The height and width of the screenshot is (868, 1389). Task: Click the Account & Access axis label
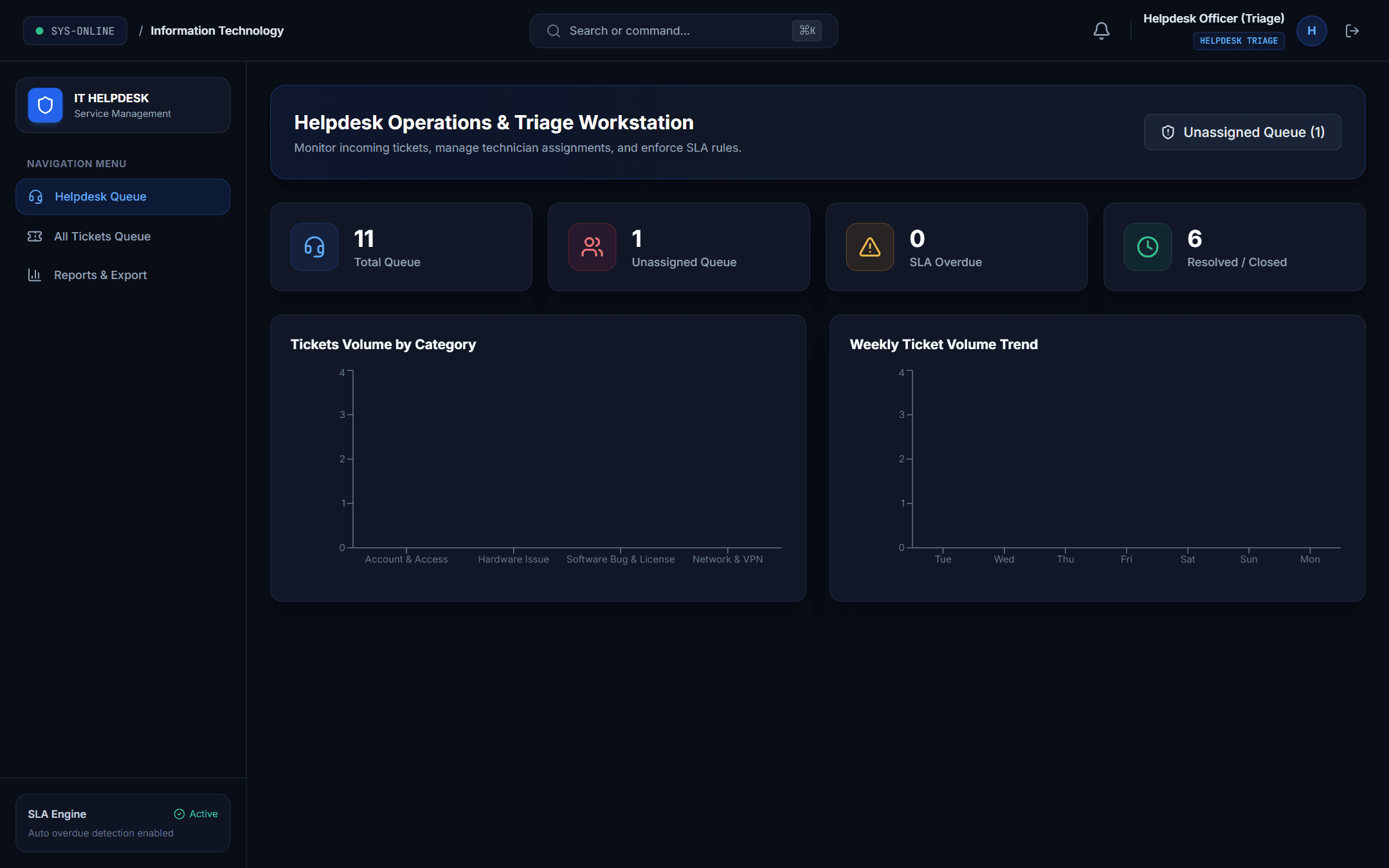click(x=406, y=559)
